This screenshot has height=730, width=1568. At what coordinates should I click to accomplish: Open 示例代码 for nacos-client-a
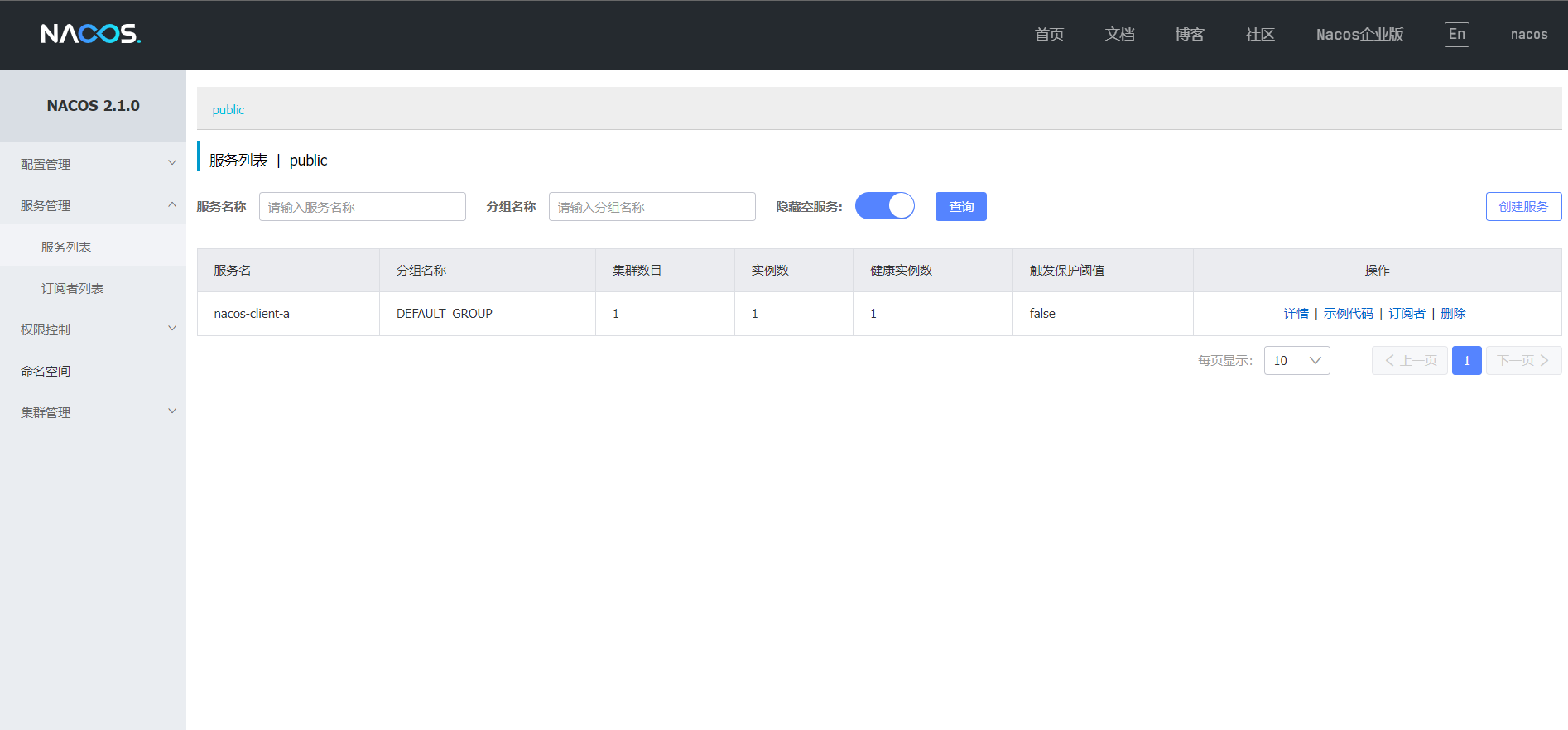tap(1348, 314)
